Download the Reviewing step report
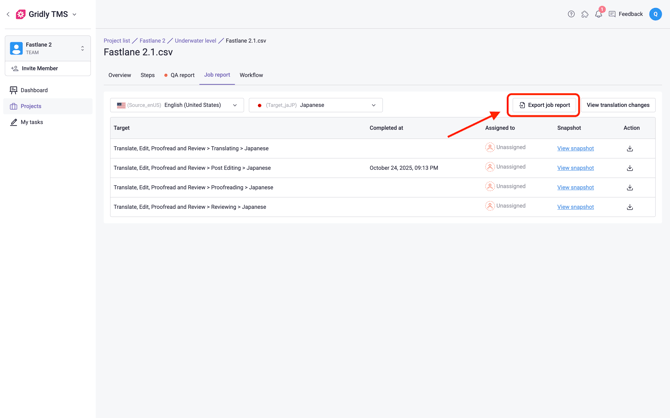Image resolution: width=670 pixels, height=418 pixels. (x=630, y=207)
